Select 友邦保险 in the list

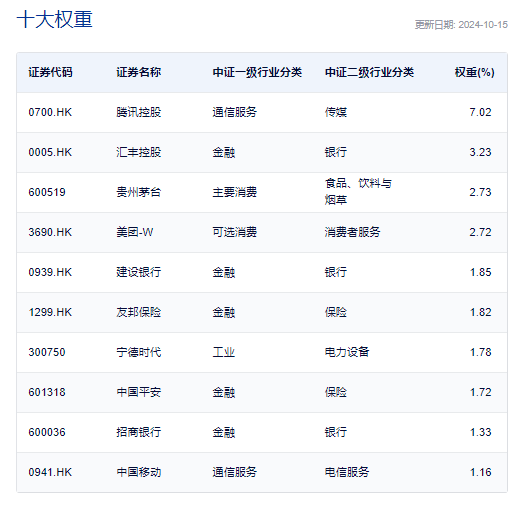click(x=138, y=312)
